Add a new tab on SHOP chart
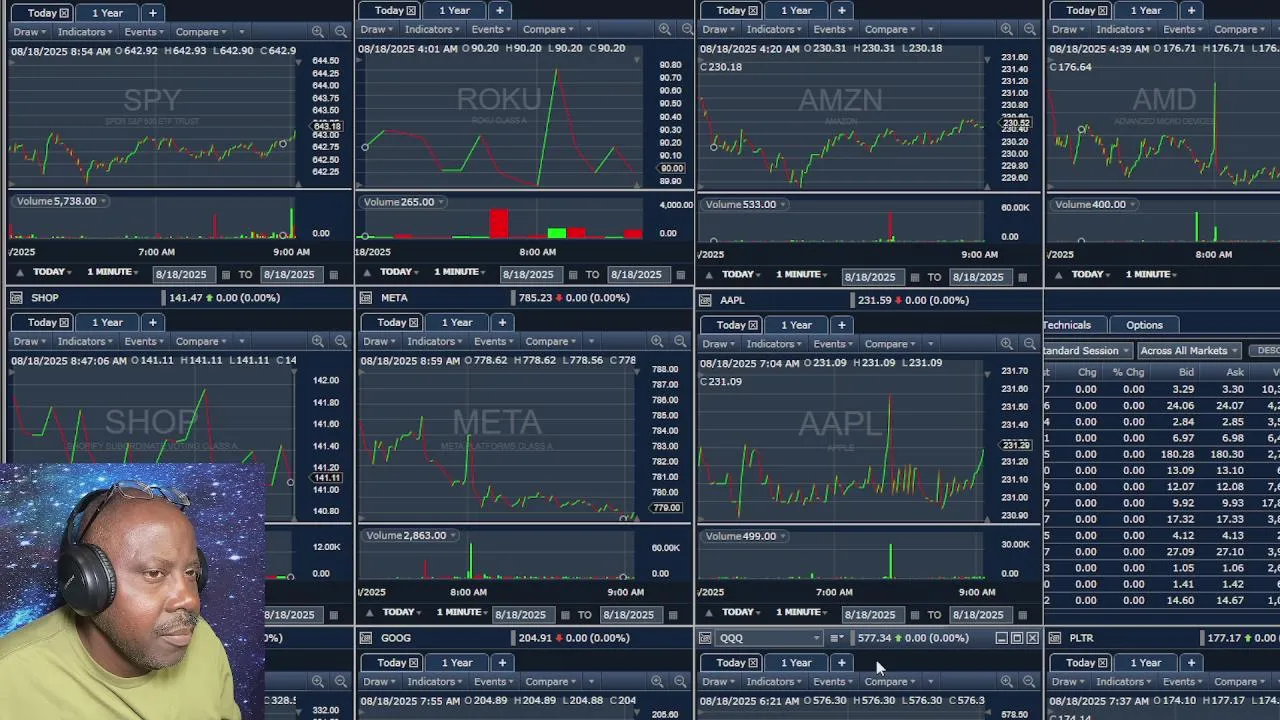This screenshot has width=1280, height=720. click(x=152, y=322)
